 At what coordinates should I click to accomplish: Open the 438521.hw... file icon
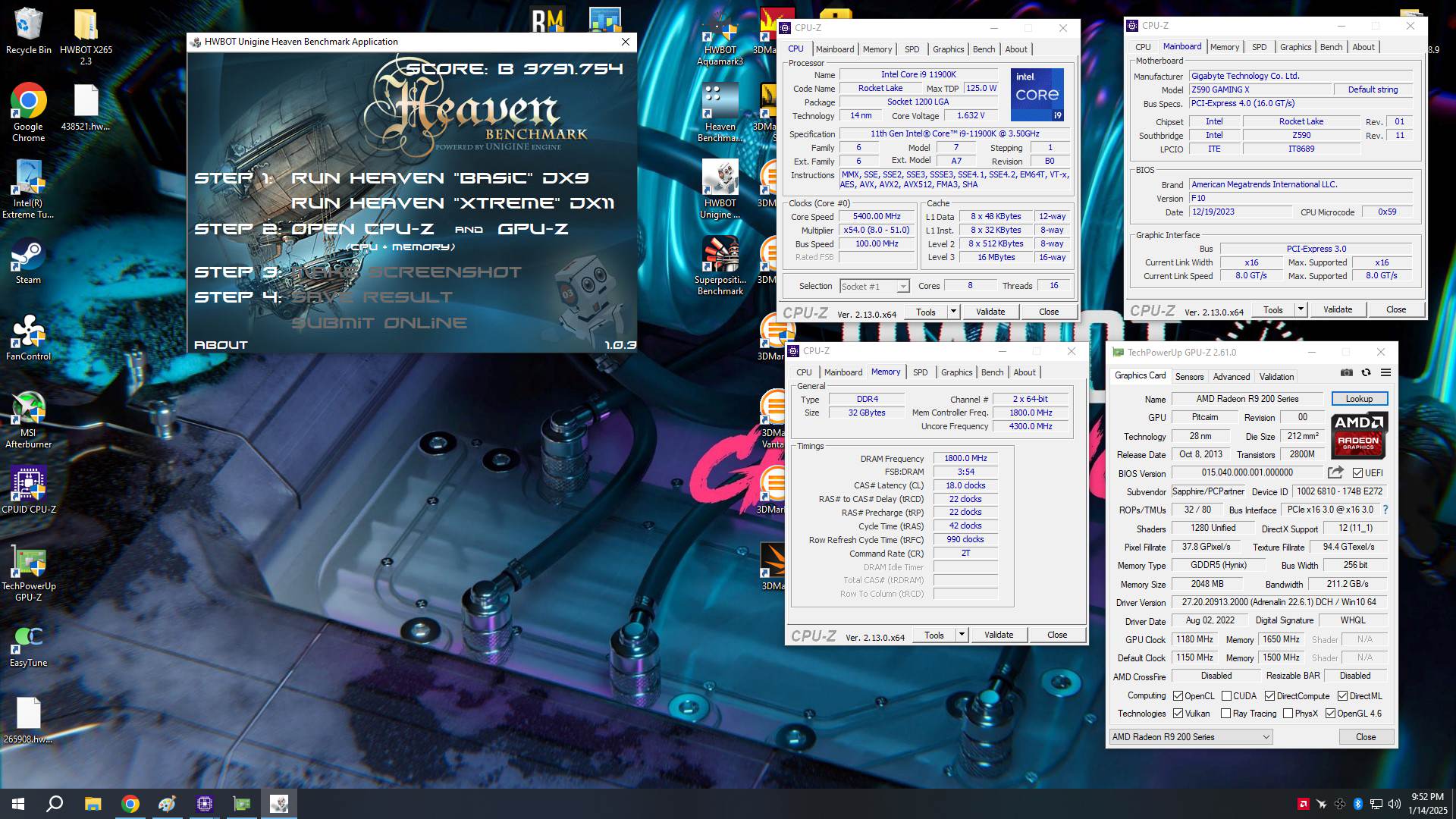coord(86,107)
